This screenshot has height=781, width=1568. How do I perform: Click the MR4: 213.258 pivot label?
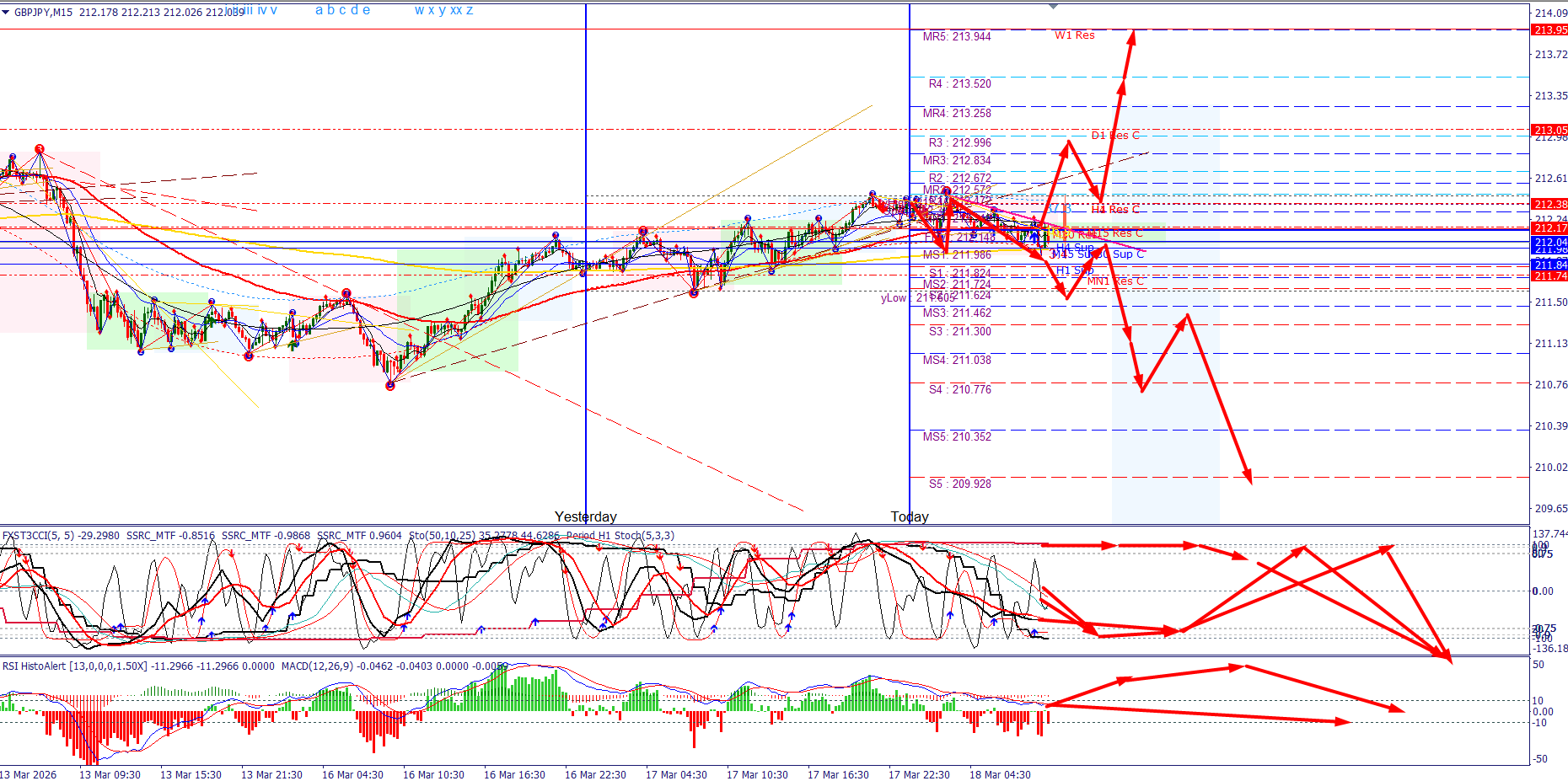[x=957, y=113]
